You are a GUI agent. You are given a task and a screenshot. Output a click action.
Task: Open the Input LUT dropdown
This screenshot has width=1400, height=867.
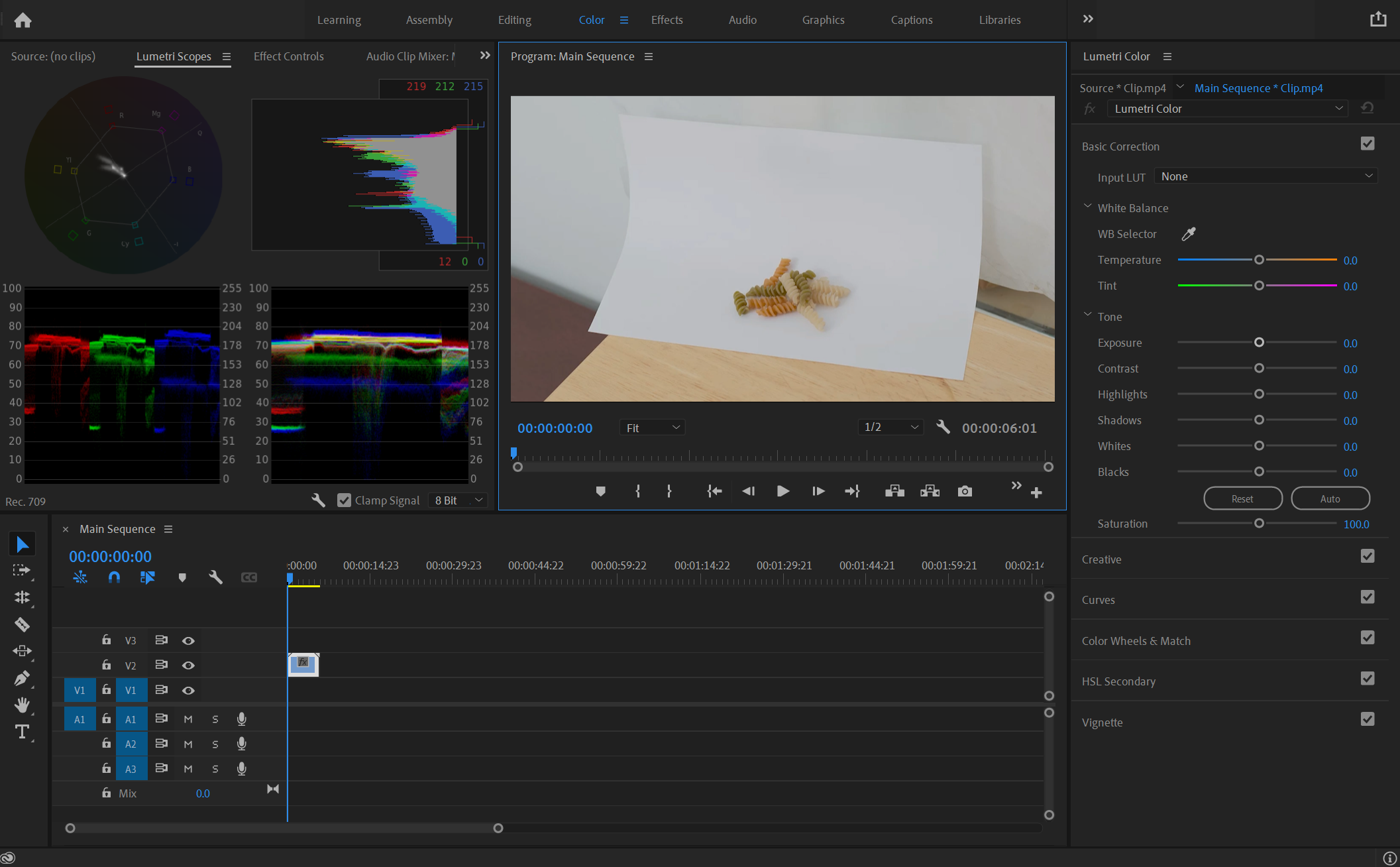click(x=1265, y=176)
